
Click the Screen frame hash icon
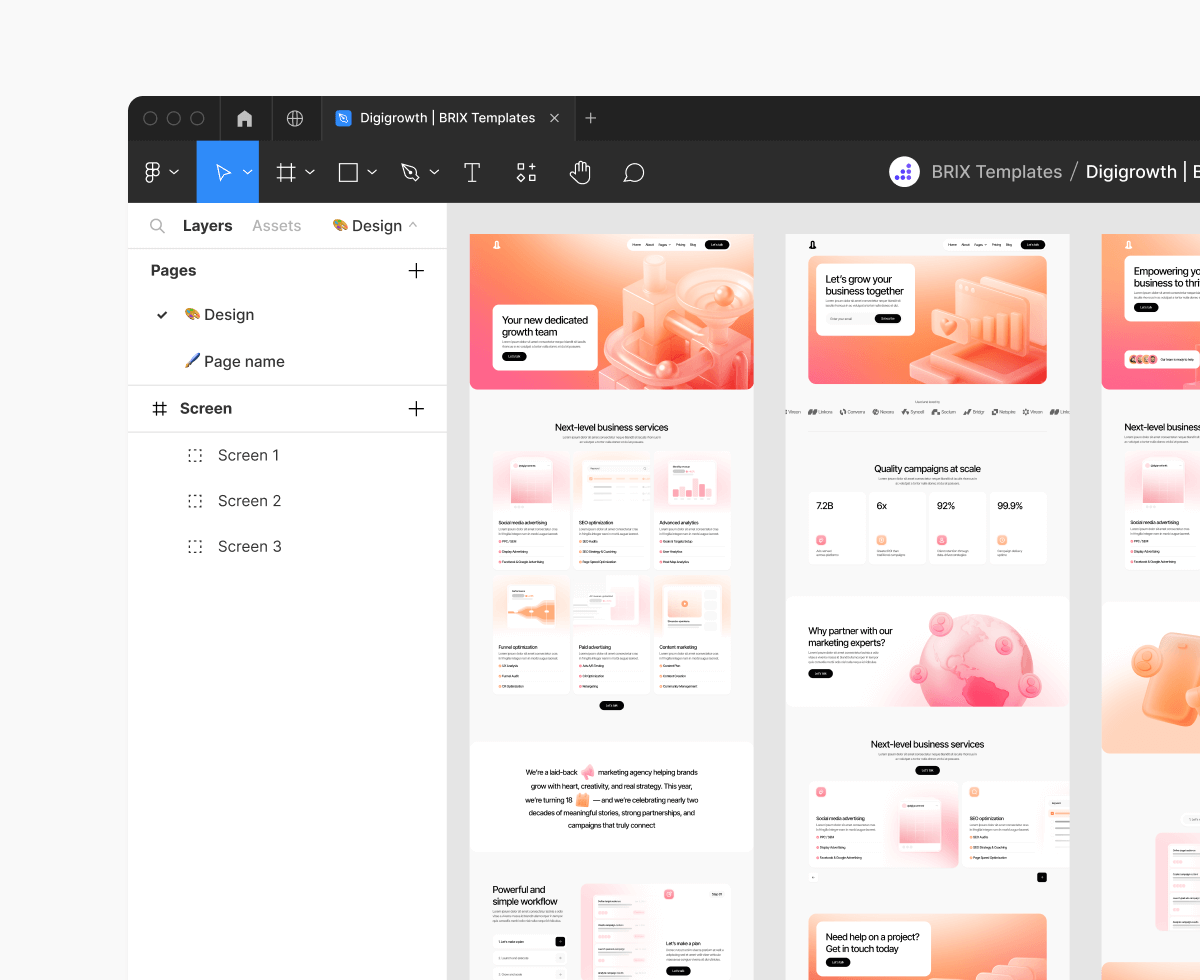coord(159,409)
